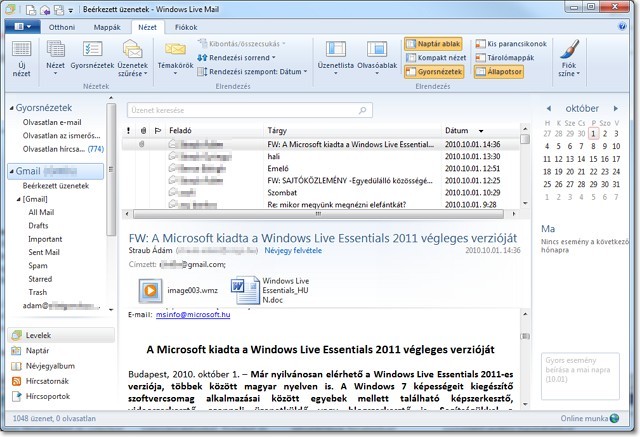Switch to Mappák ribbon tab
This screenshot has width=640, height=437.
coord(107,27)
